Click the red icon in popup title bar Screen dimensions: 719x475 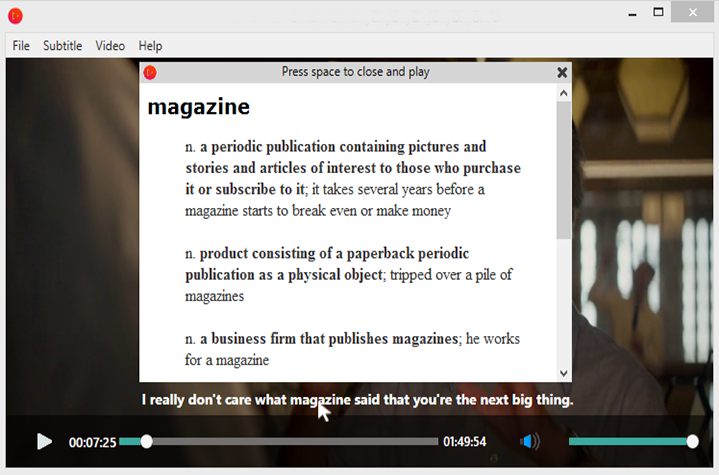point(150,72)
